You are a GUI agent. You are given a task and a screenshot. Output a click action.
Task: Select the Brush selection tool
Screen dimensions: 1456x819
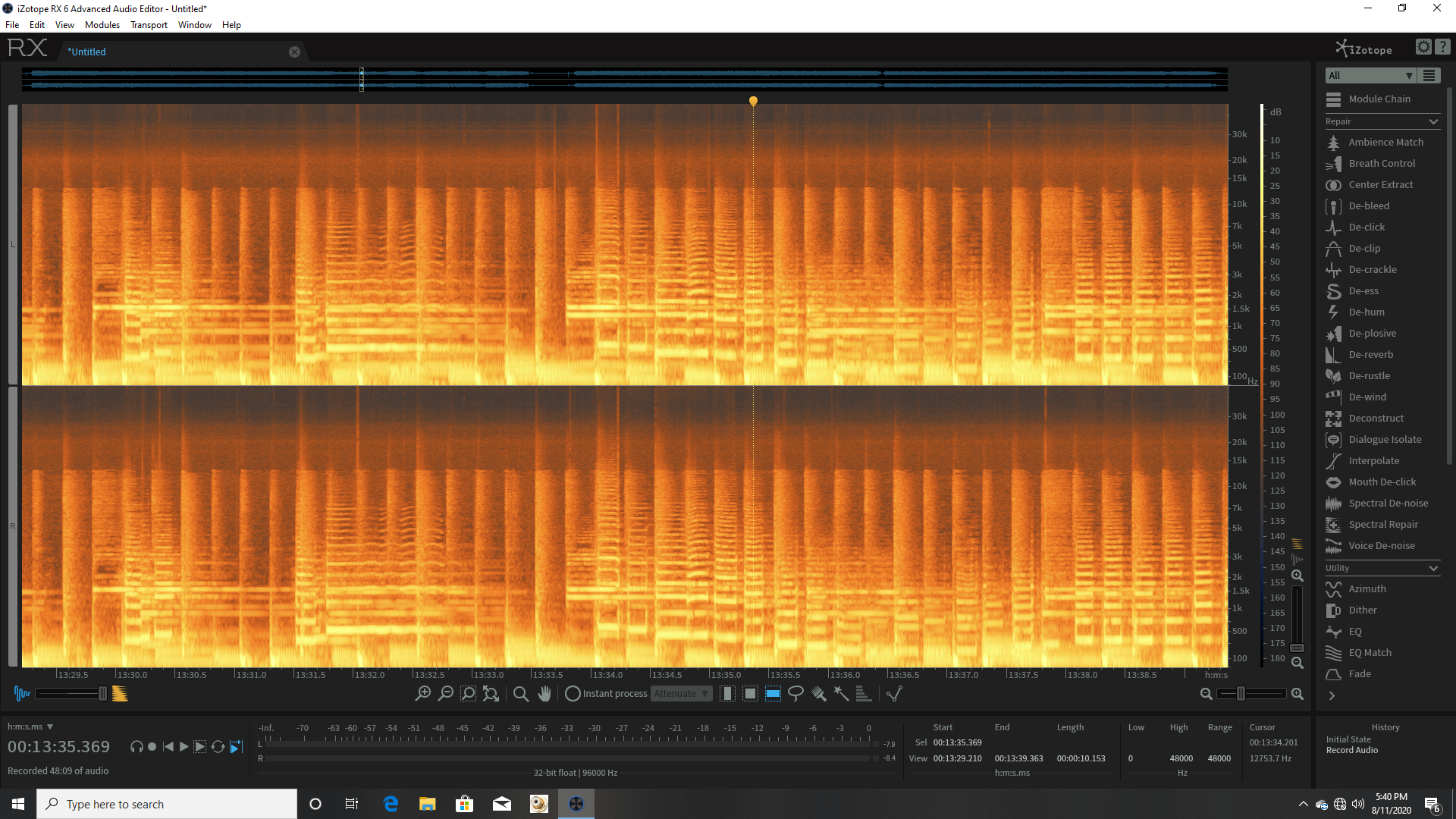pos(818,693)
